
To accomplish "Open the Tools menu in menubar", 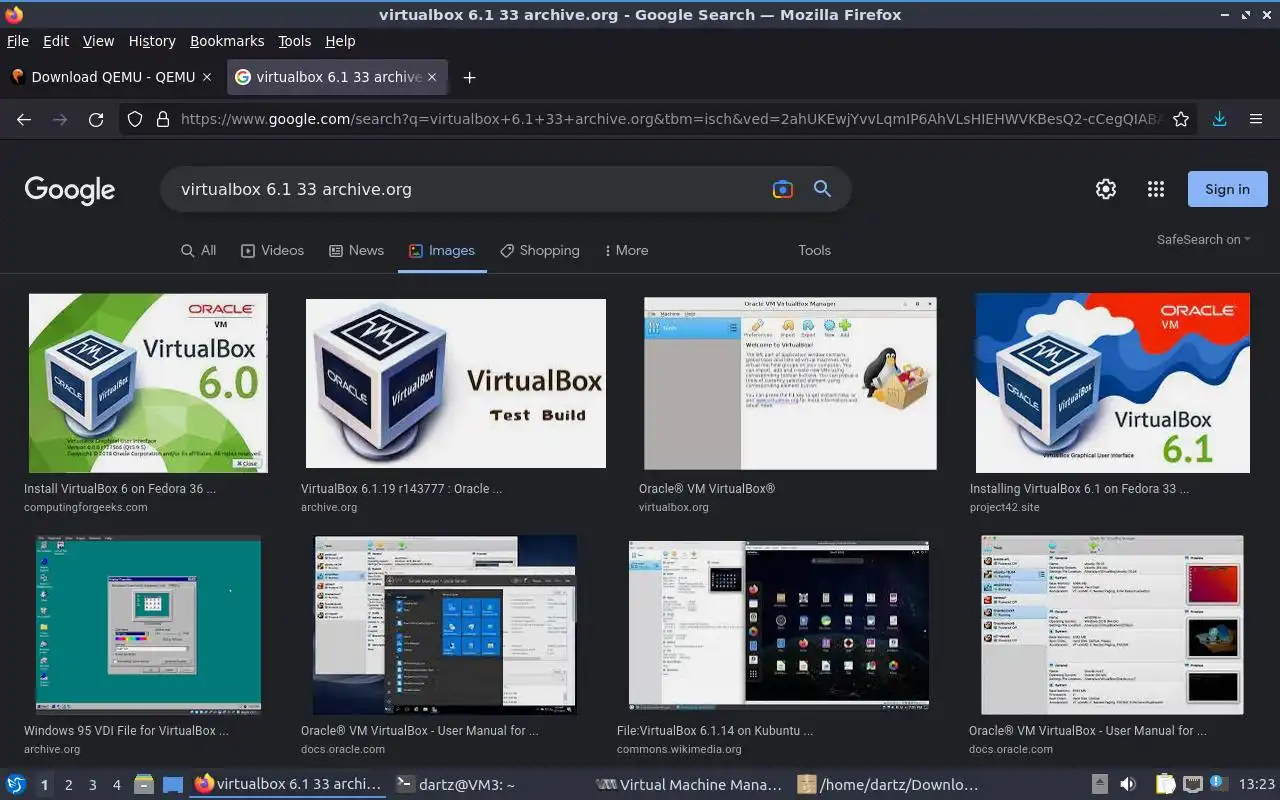I will pos(295,41).
